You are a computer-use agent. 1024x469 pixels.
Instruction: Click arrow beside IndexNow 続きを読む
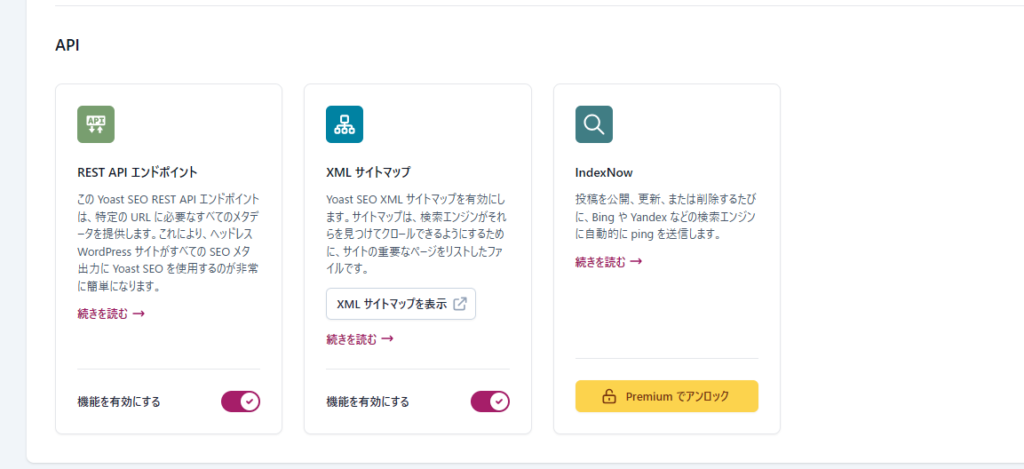tap(635, 262)
